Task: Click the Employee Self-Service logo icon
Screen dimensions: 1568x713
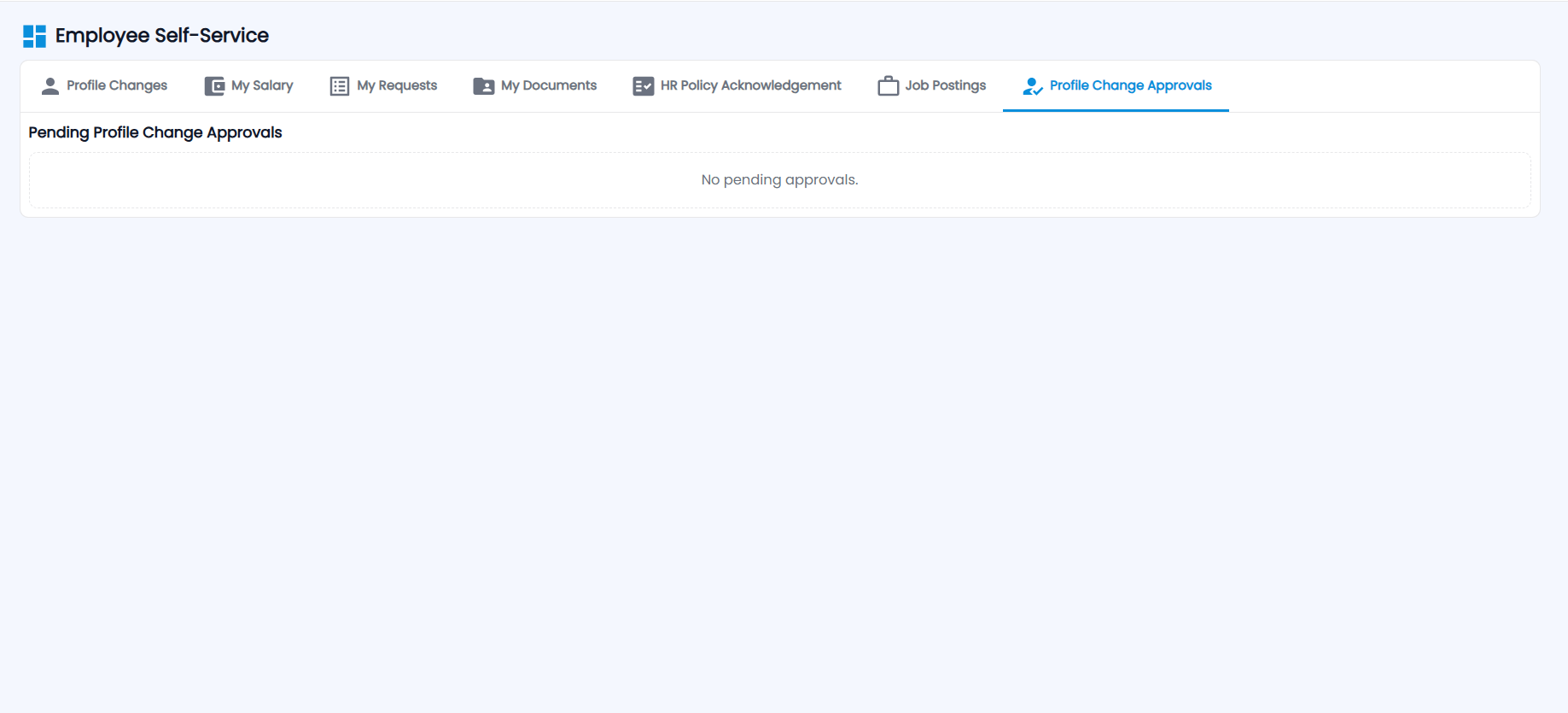Action: point(34,36)
